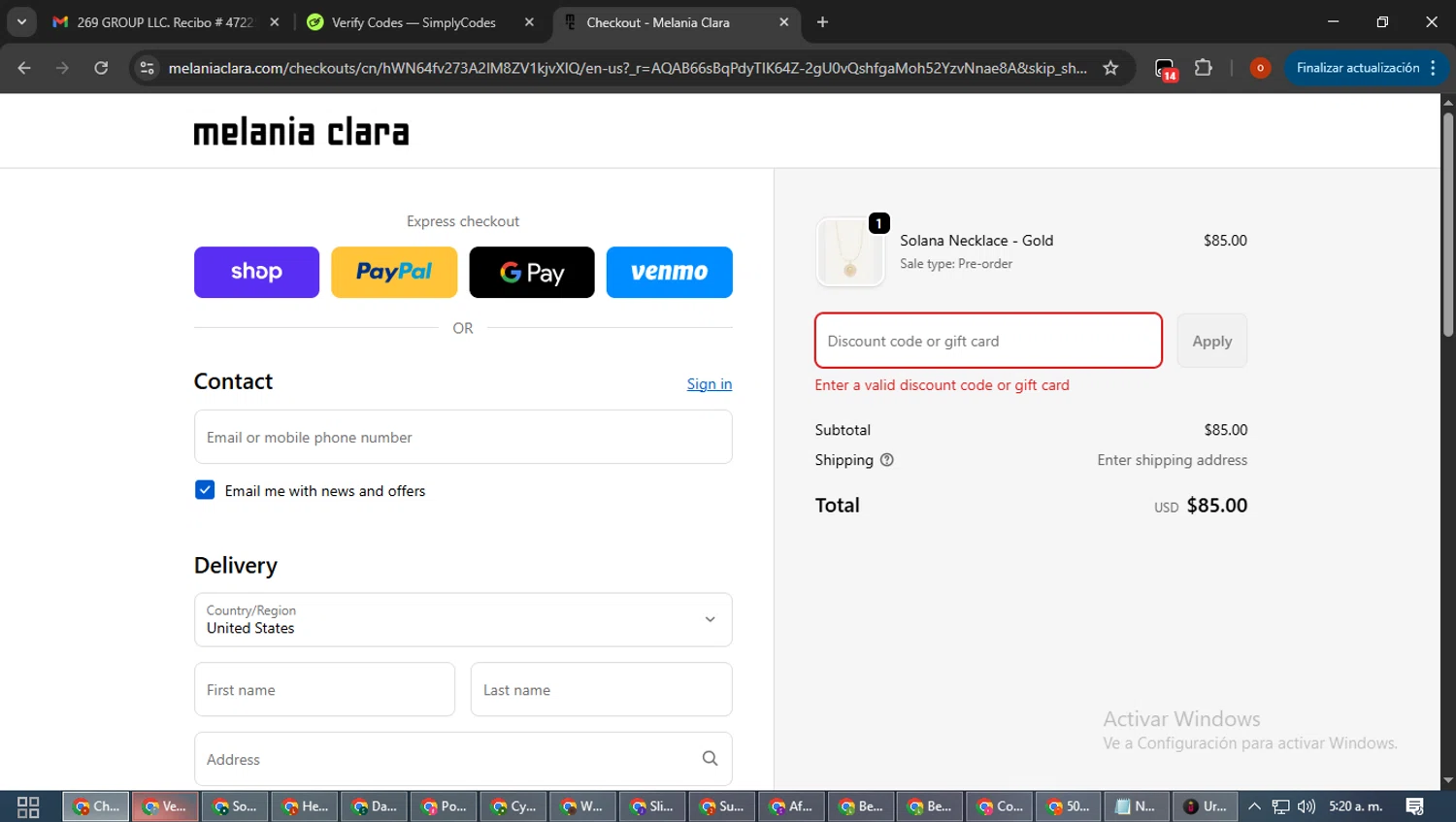Image resolution: width=1456 pixels, height=822 pixels.
Task: Focus the First name field
Action: pyautogui.click(x=324, y=689)
